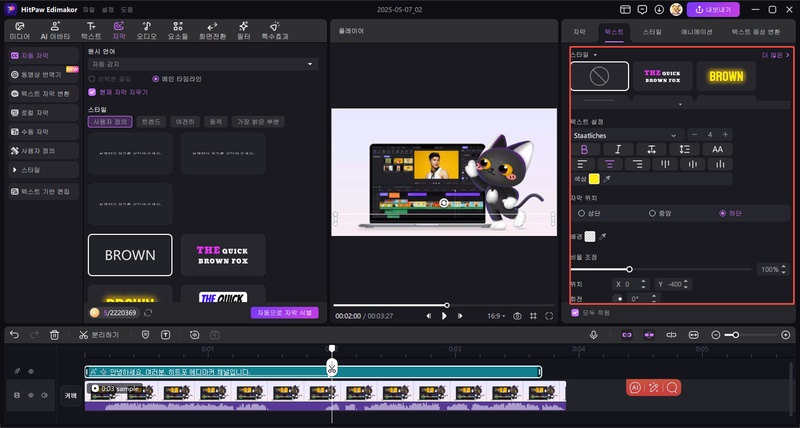Click the fullscreen icon under preview
The image size is (800, 428).
point(549,316)
